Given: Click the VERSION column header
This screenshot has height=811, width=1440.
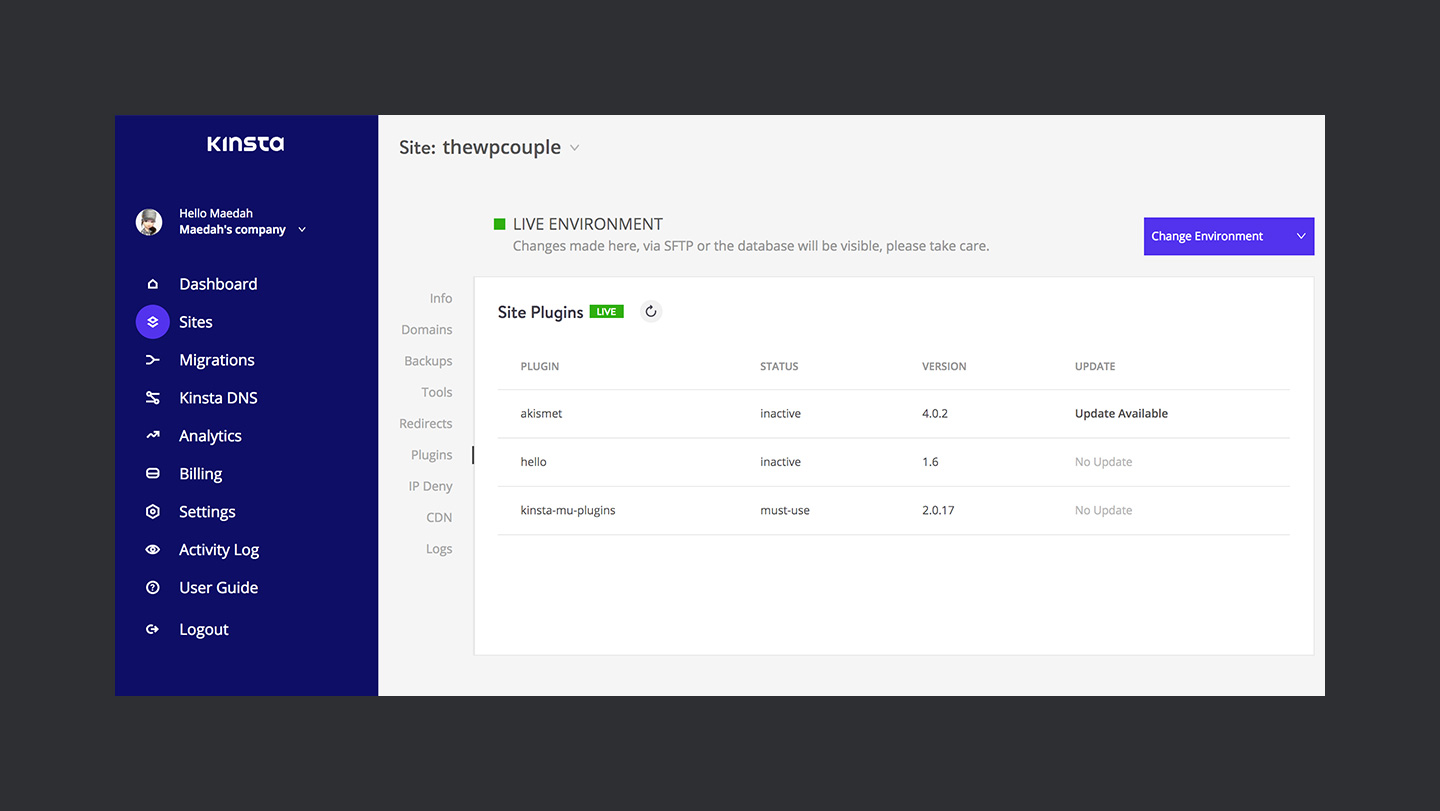Looking at the screenshot, I should (944, 367).
